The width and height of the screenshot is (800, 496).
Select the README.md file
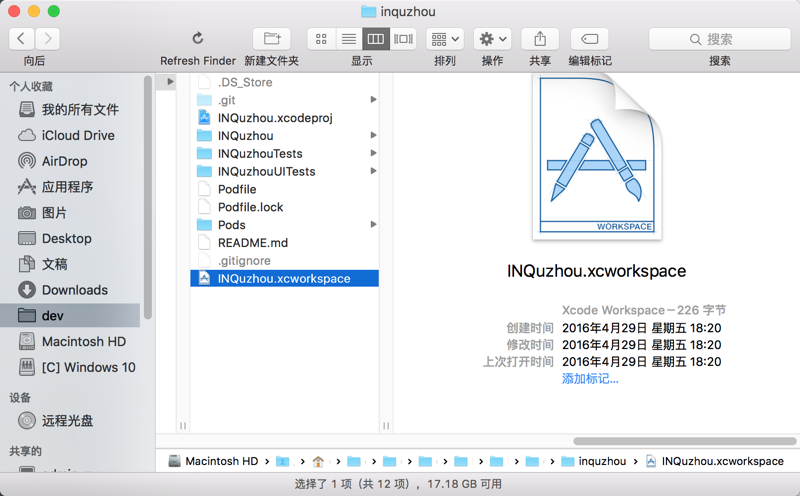point(285,243)
